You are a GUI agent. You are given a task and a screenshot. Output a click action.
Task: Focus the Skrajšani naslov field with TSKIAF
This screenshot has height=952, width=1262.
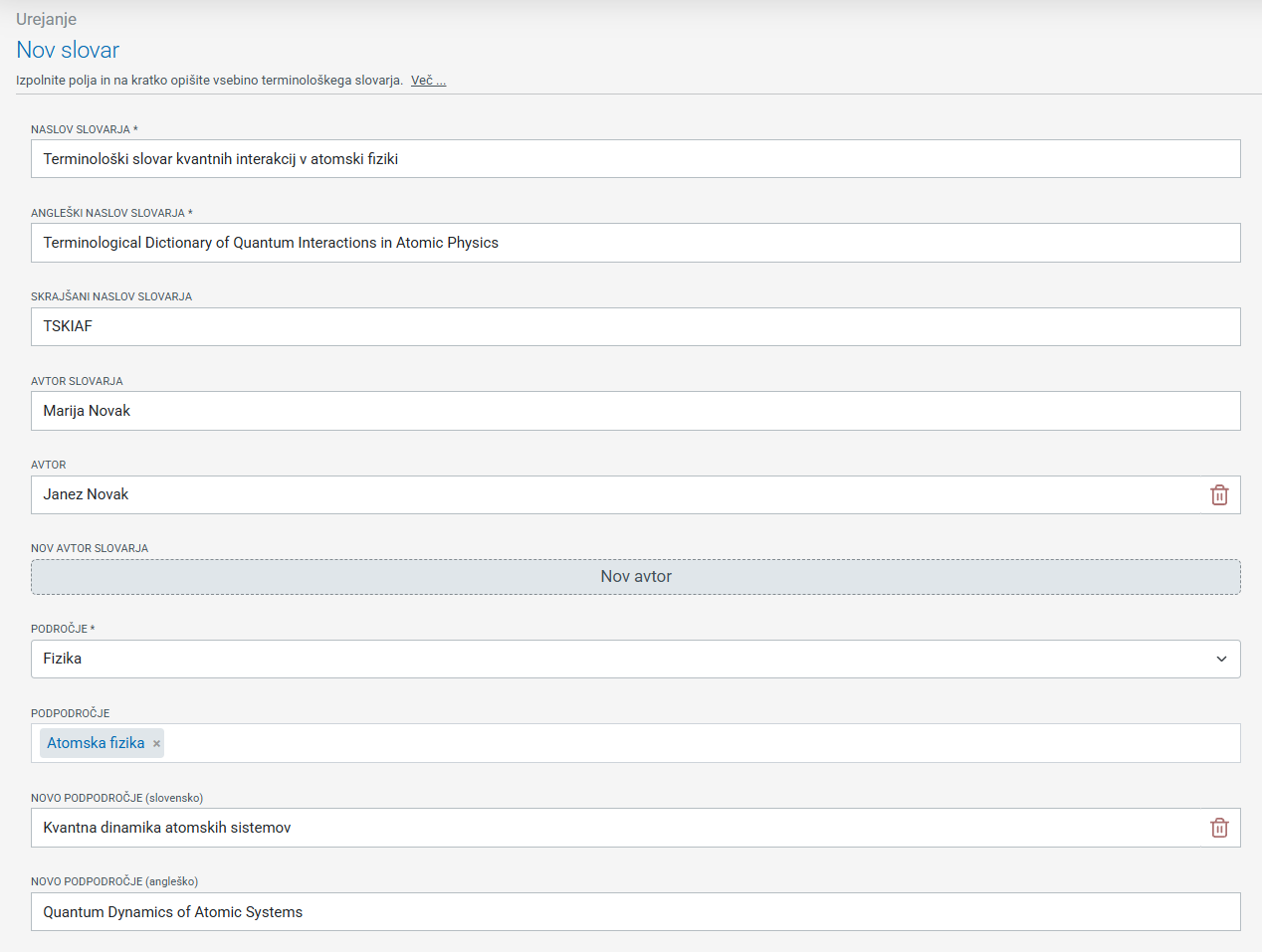[635, 326]
